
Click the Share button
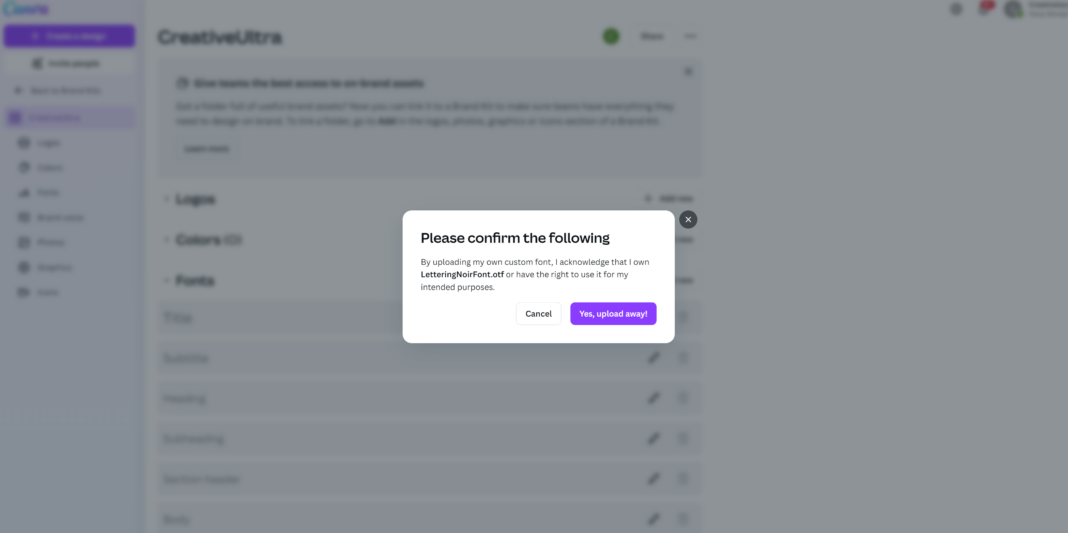pyautogui.click(x=652, y=37)
